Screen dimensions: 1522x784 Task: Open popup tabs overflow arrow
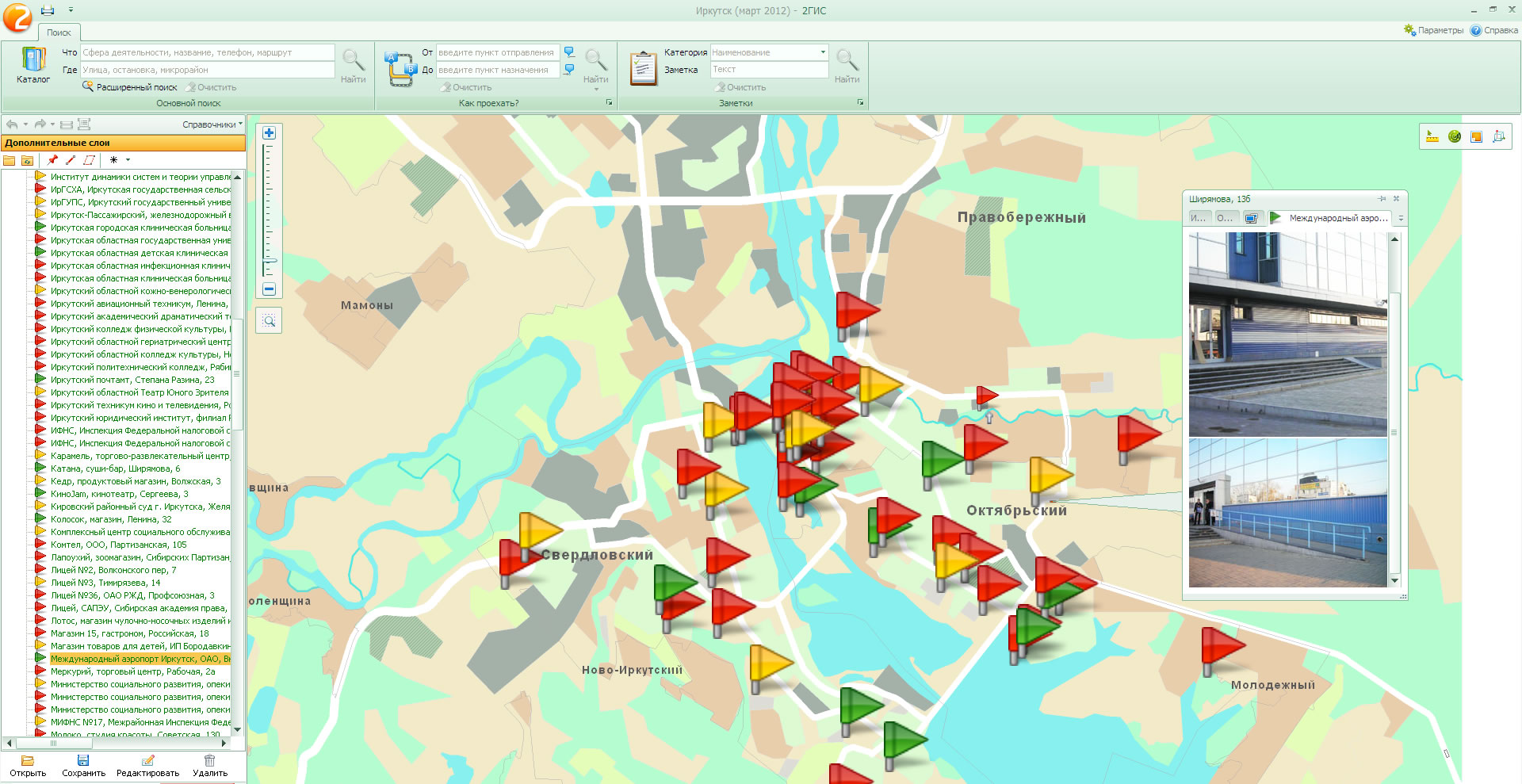[x=1401, y=218]
